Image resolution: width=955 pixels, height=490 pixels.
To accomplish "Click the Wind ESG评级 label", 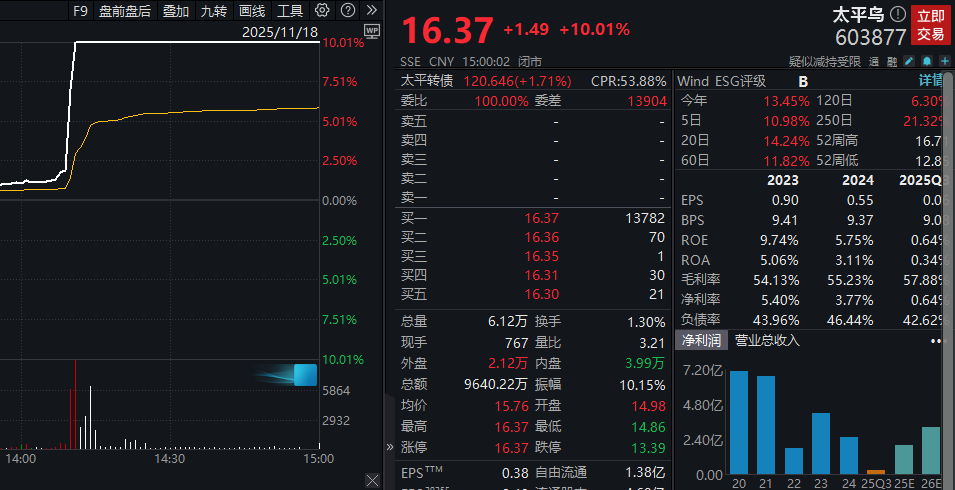I will tap(722, 81).
